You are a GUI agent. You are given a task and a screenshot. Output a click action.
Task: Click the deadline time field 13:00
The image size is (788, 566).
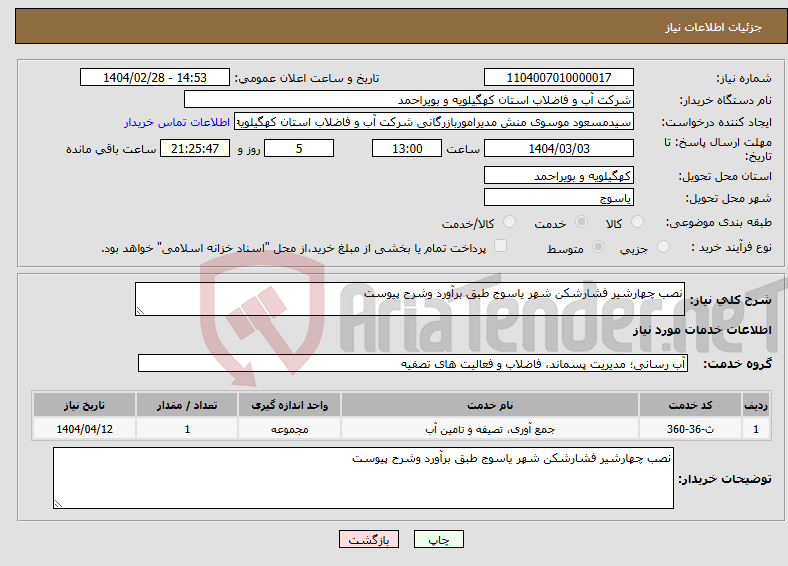[407, 148]
